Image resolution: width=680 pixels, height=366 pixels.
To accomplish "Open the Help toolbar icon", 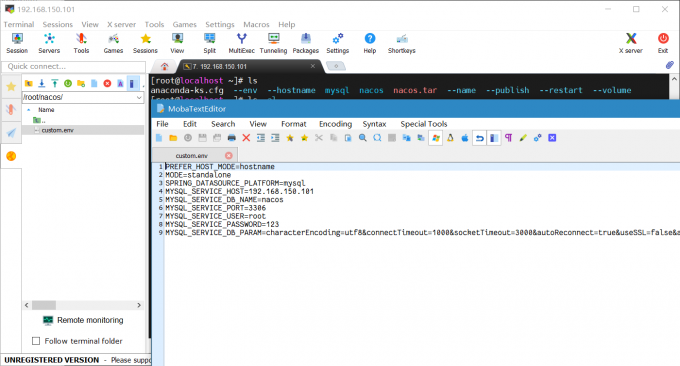I will [369, 43].
